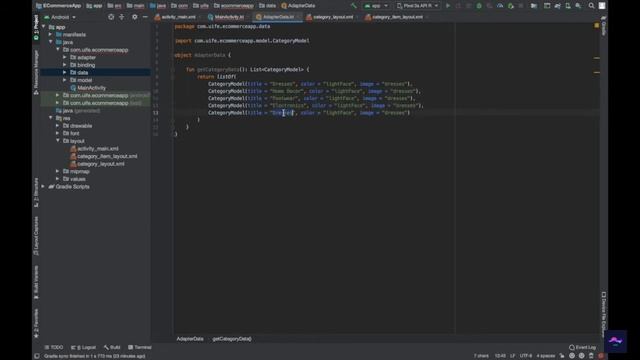Viewport: 640px width, 360px height.
Task: Click the yellow warning marker in editor gutter corner
Action: [x=597, y=25]
